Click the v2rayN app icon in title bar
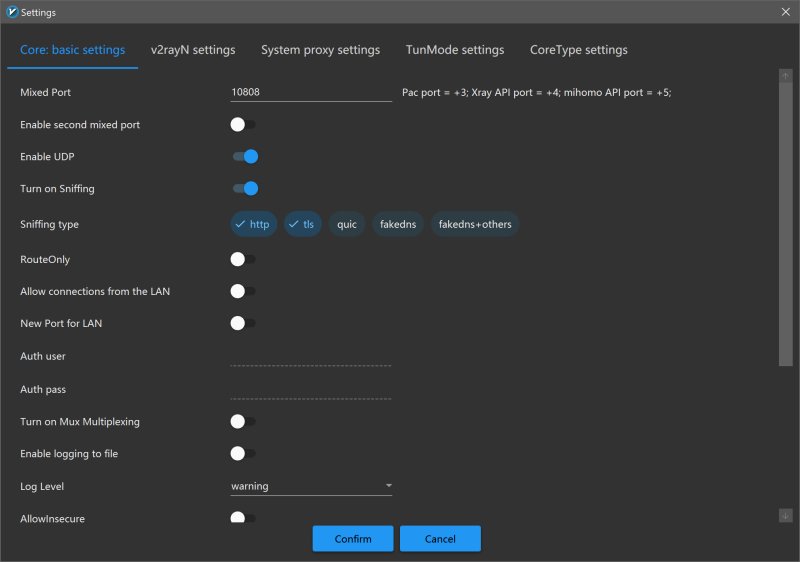The height and width of the screenshot is (562, 800). tap(12, 12)
